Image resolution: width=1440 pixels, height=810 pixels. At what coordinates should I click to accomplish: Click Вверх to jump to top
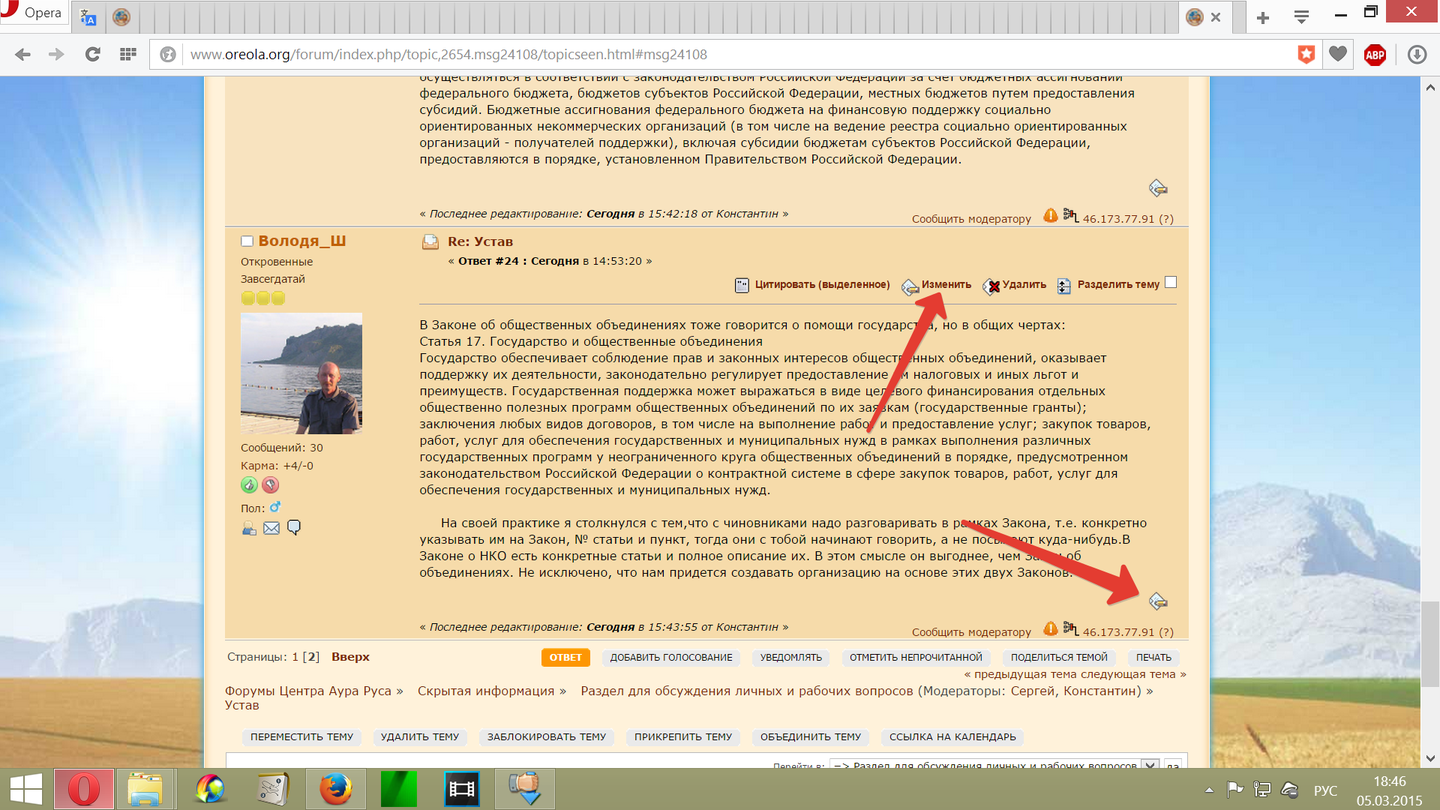(350, 657)
